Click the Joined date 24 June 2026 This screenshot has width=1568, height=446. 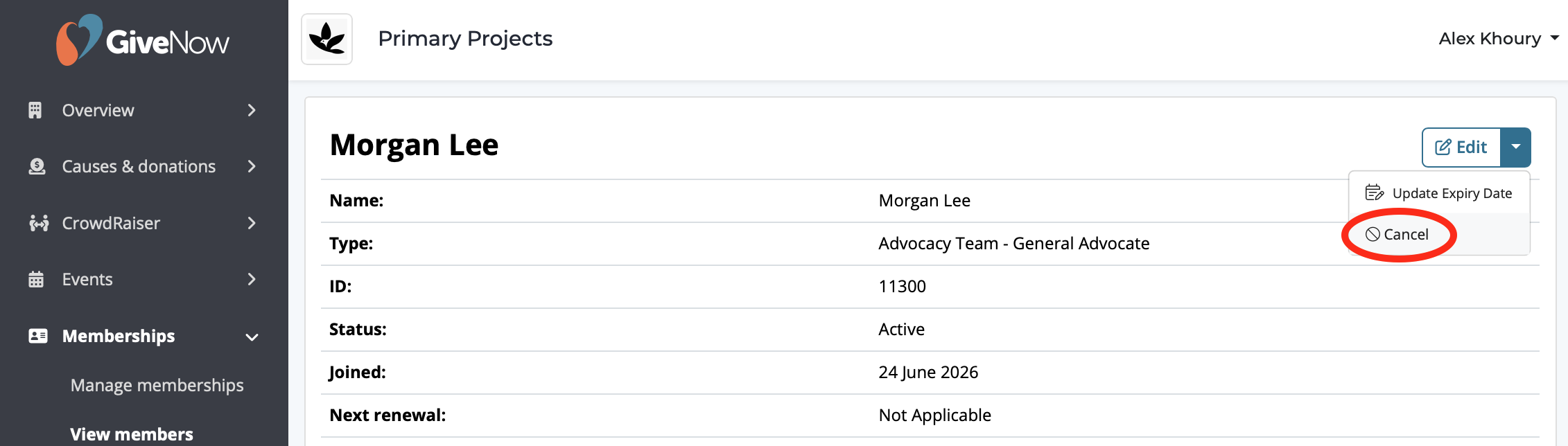tap(928, 372)
